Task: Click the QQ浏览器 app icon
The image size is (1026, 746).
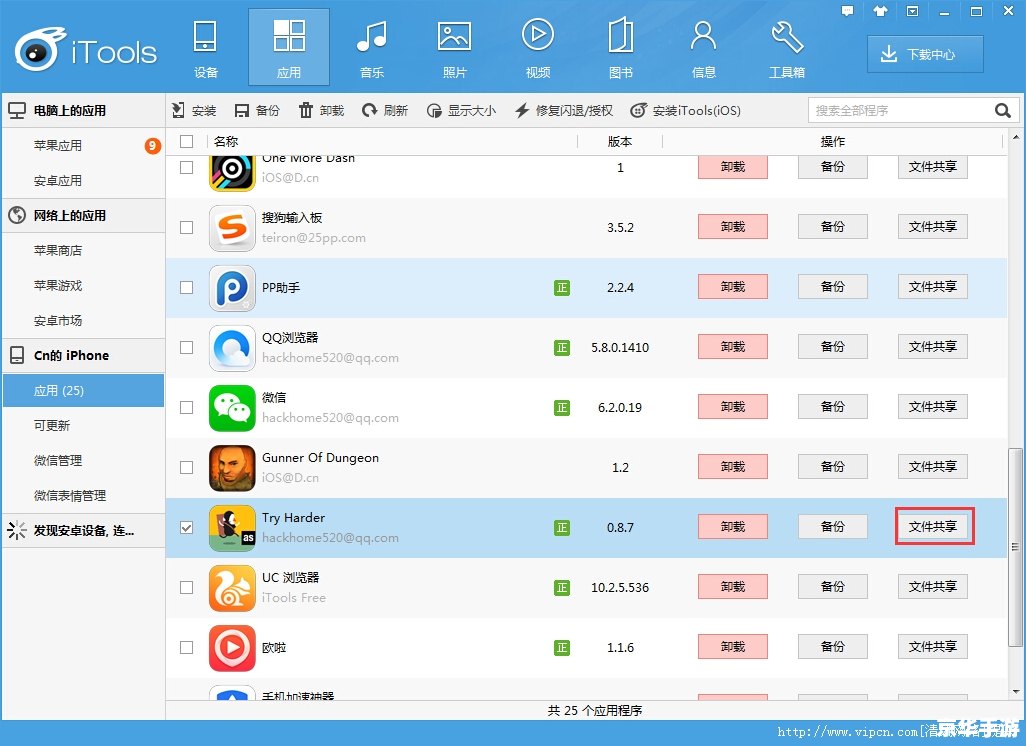Action: pos(232,347)
